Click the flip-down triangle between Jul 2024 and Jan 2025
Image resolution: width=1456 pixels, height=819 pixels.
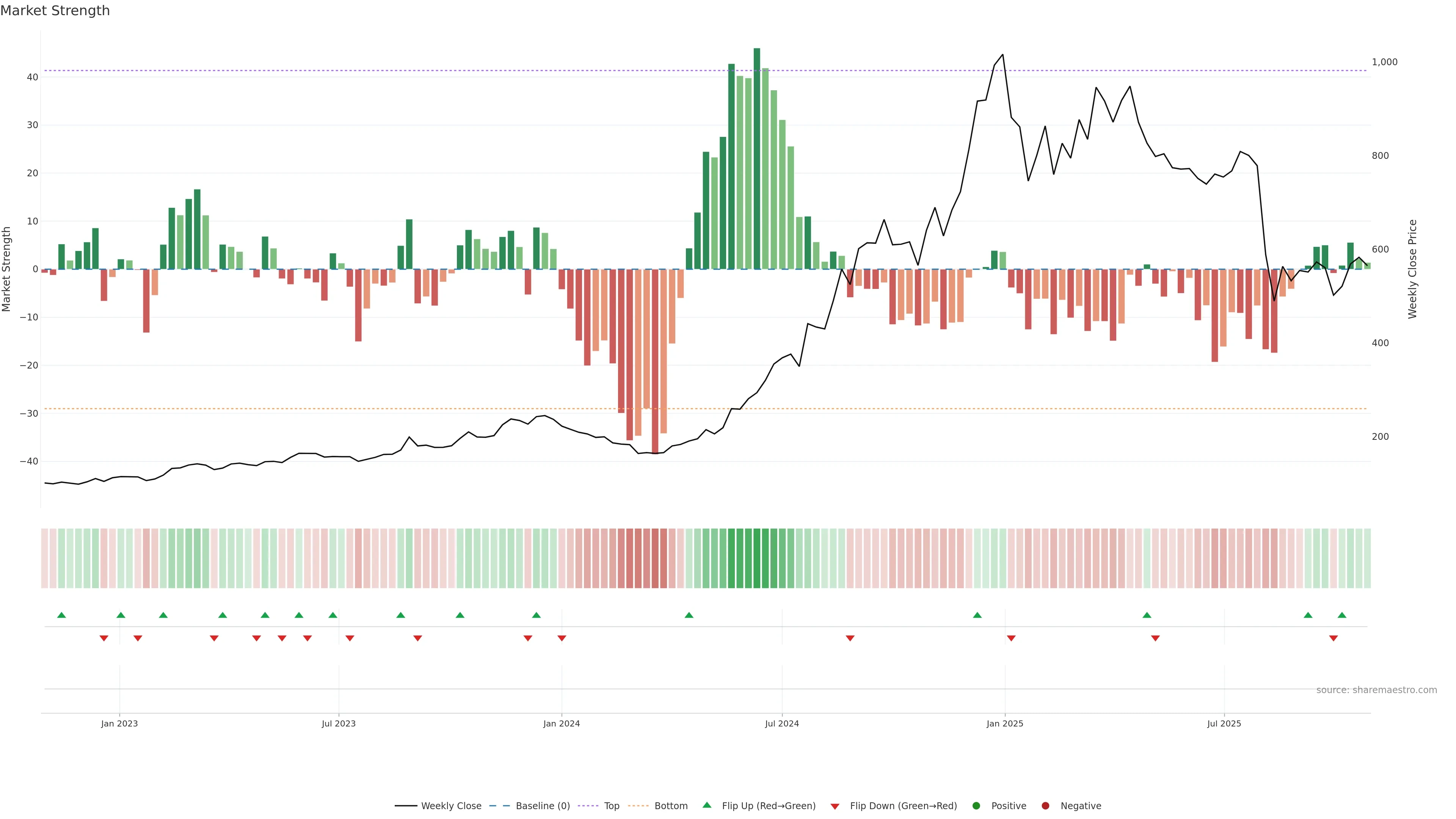click(x=849, y=638)
